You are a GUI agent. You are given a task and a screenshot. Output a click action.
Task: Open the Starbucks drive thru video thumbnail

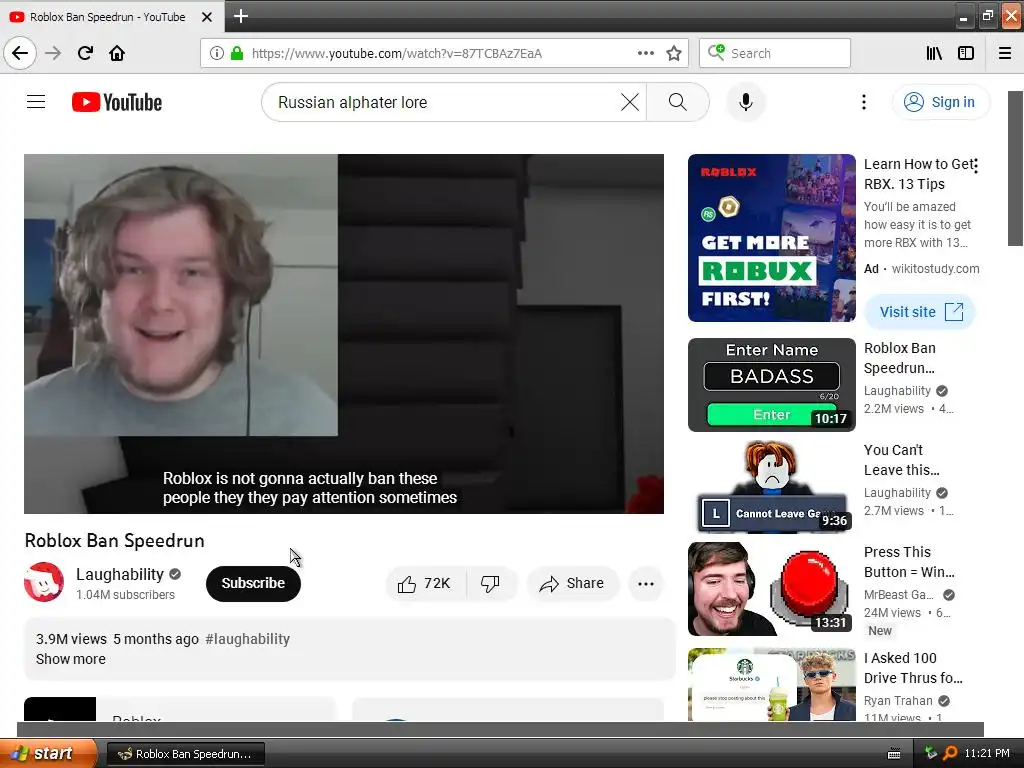coord(771,684)
